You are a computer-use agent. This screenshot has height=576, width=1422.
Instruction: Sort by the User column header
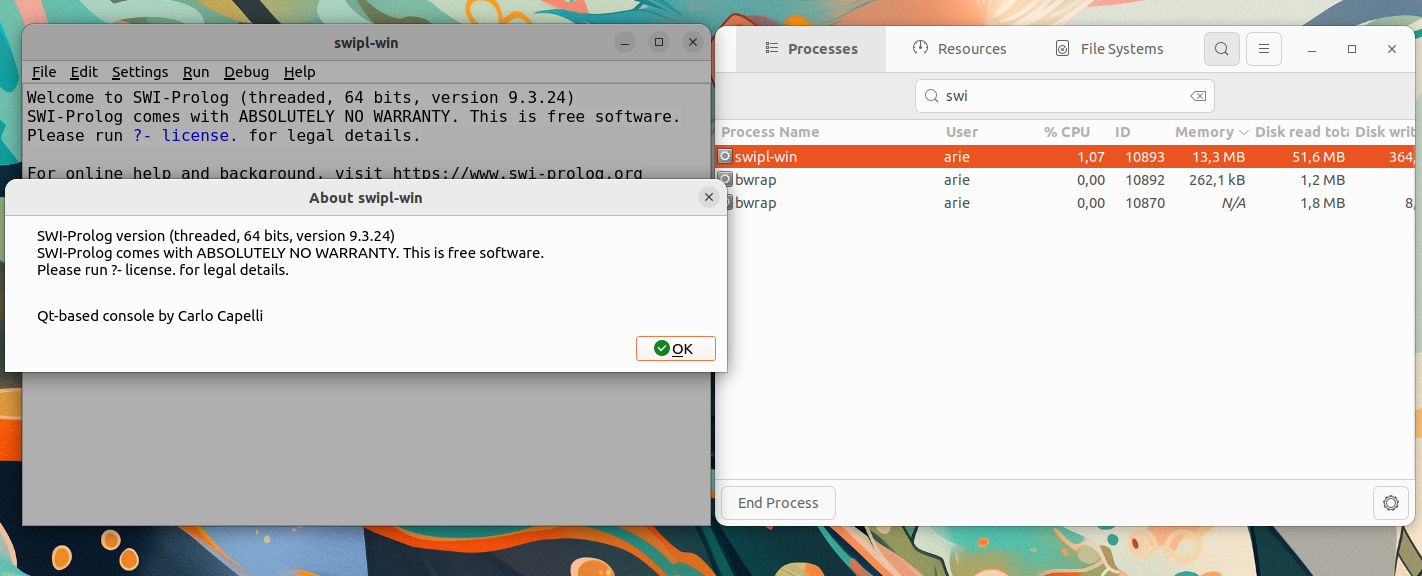click(962, 132)
